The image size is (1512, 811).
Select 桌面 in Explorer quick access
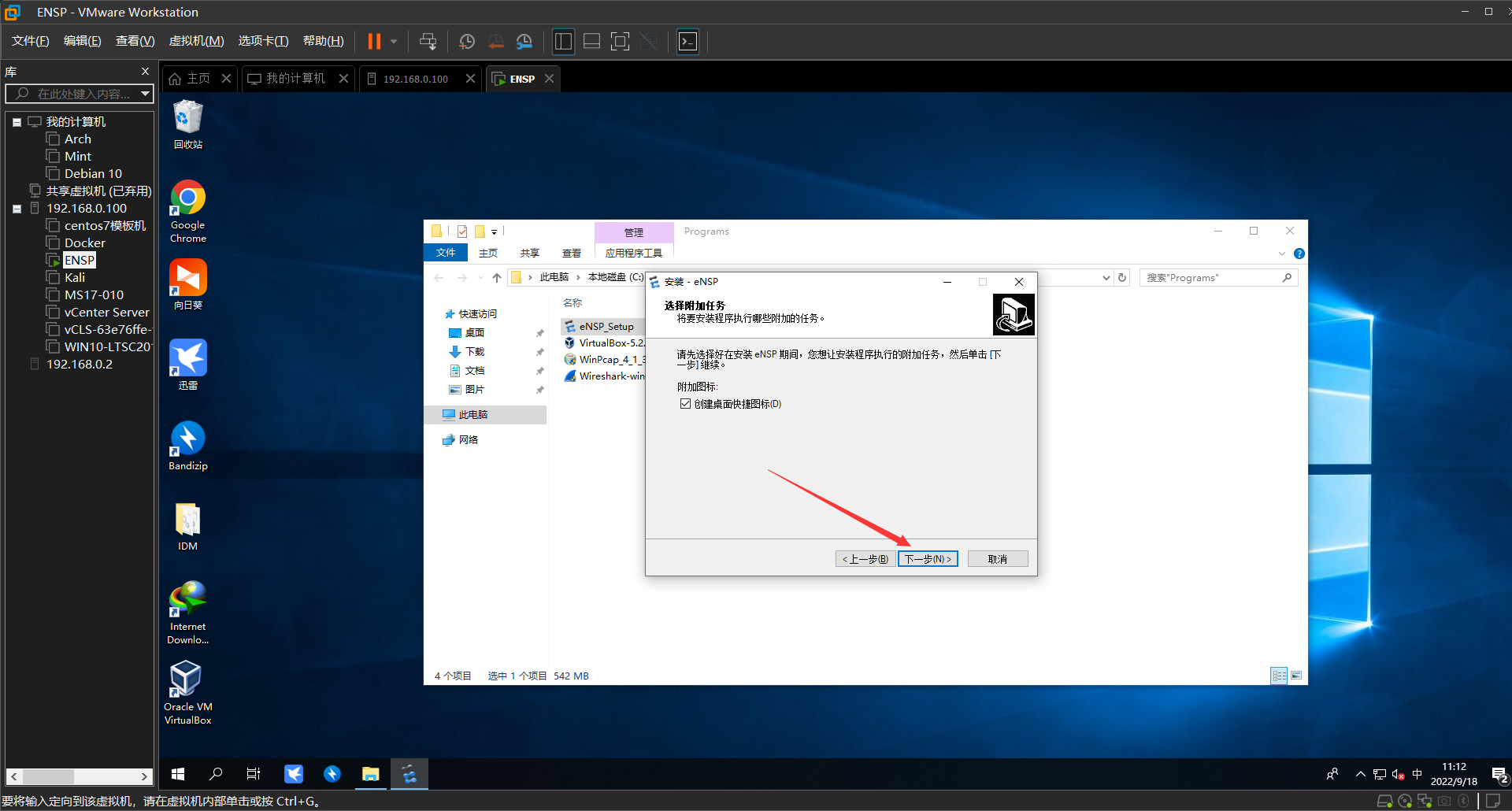[475, 333]
